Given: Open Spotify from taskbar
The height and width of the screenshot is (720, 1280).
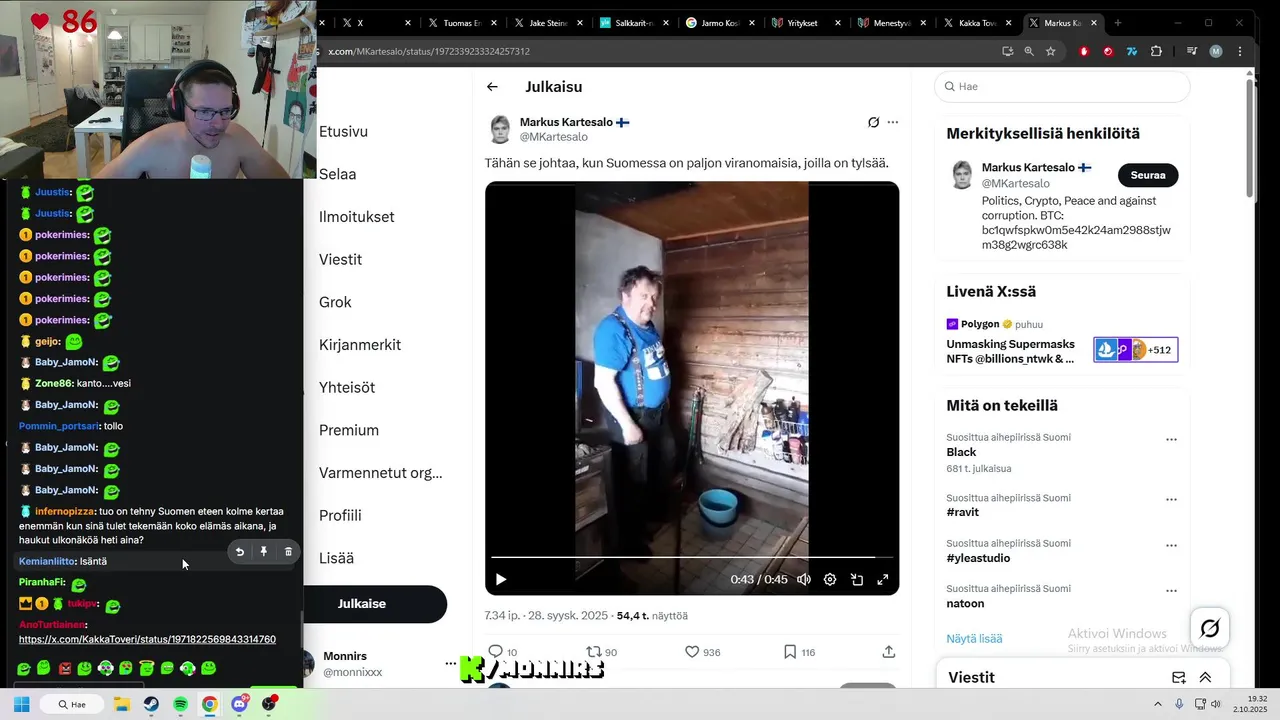Looking at the screenshot, I should pyautogui.click(x=180, y=704).
